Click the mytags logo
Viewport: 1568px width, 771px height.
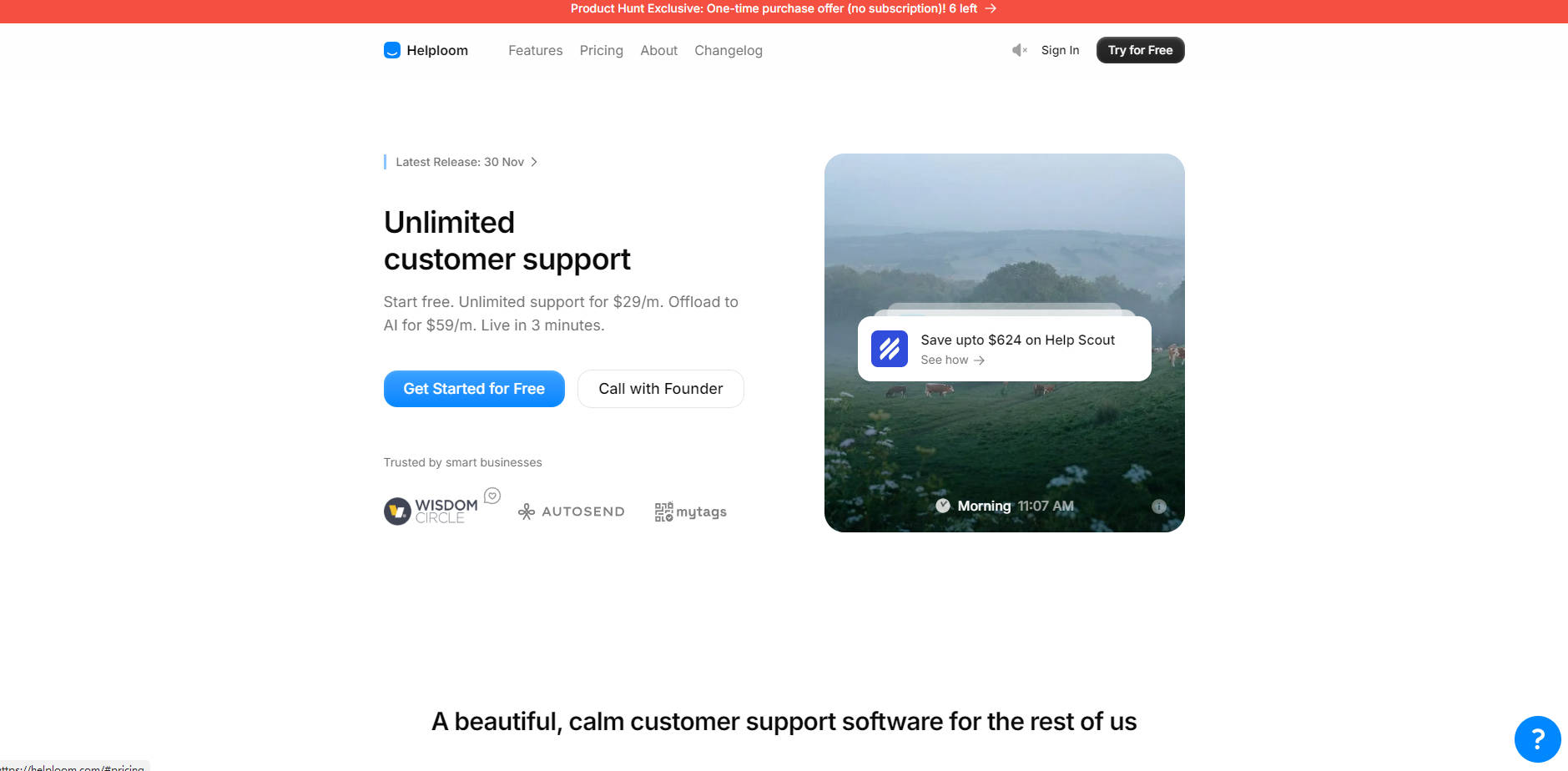point(690,511)
